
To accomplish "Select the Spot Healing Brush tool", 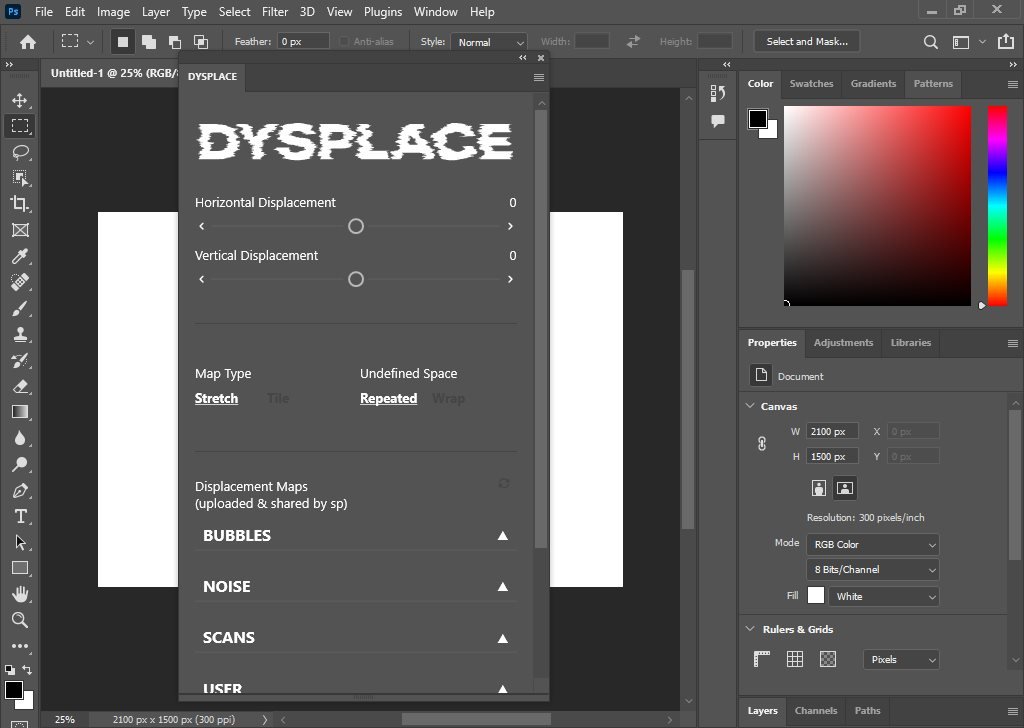I will point(20,282).
